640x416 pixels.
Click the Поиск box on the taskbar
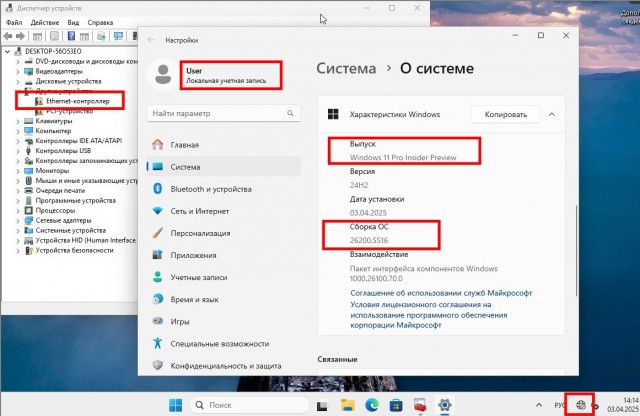(x=249, y=405)
